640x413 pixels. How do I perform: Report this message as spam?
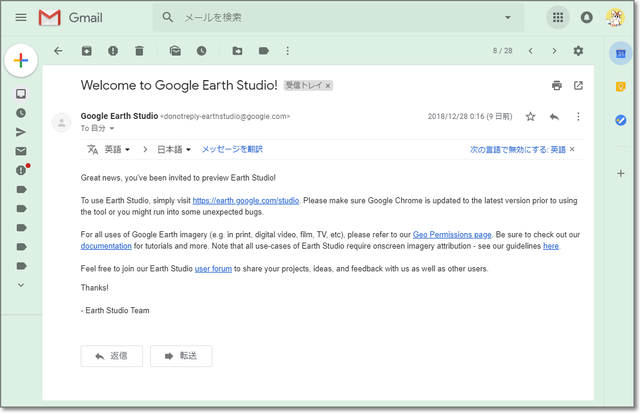(113, 51)
